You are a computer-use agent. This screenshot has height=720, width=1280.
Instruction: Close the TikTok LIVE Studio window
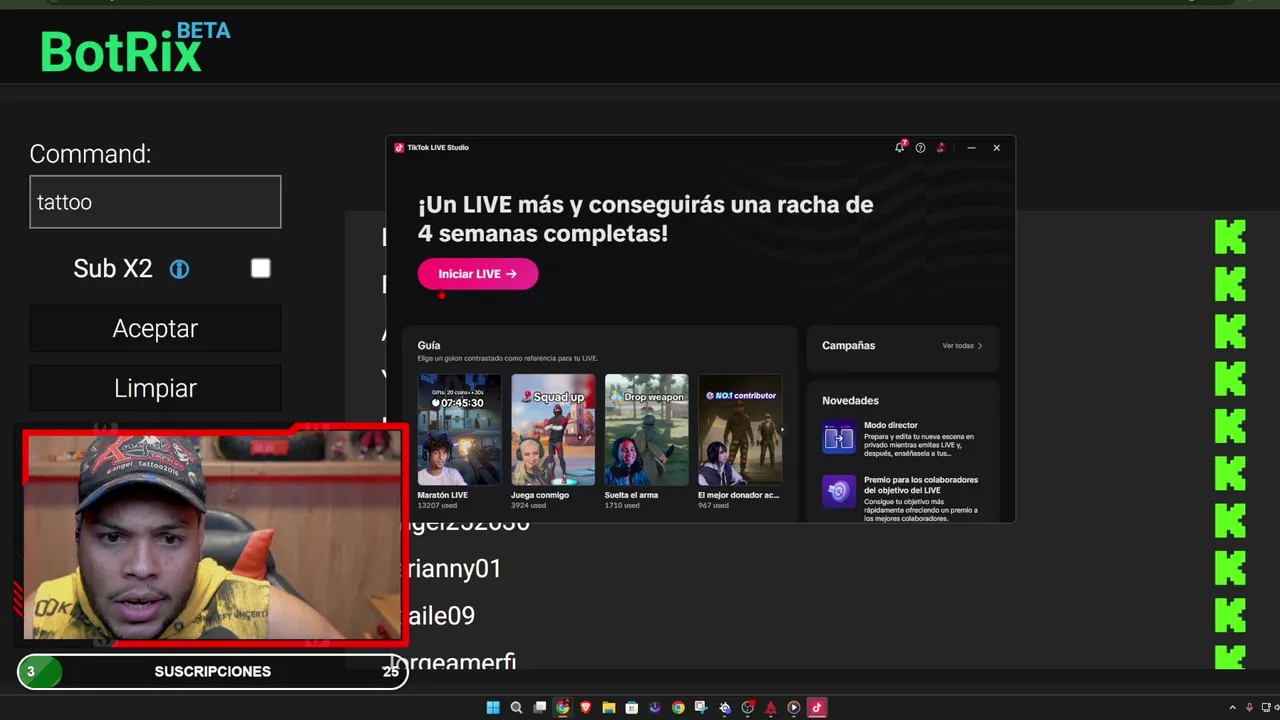click(996, 147)
